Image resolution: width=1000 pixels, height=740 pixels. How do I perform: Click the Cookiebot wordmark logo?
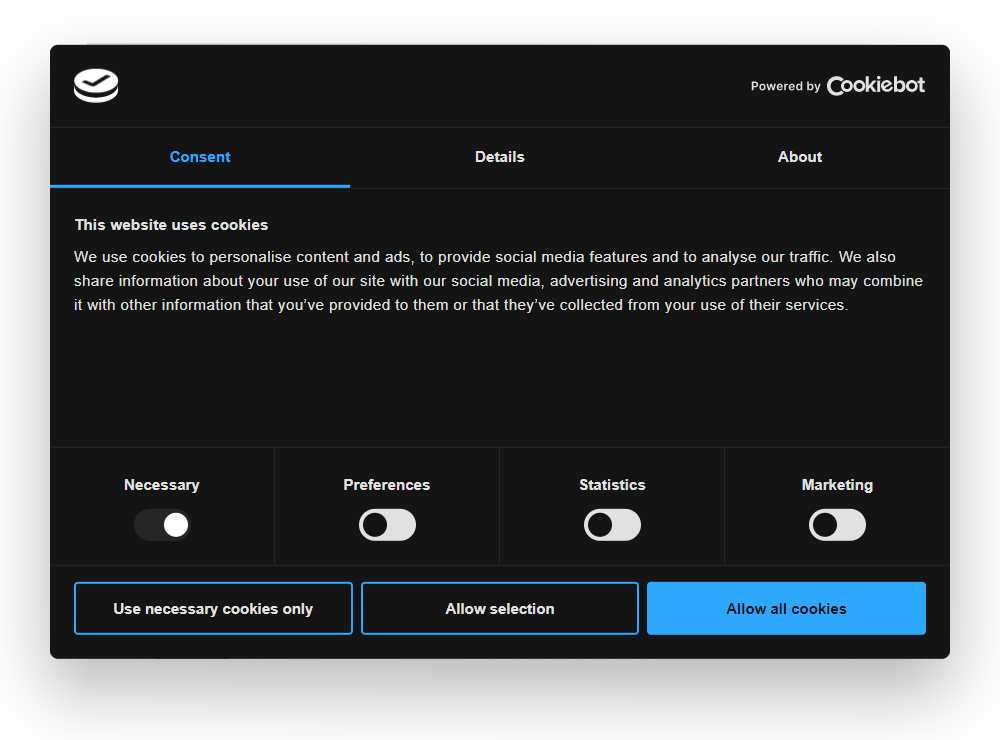pos(875,85)
